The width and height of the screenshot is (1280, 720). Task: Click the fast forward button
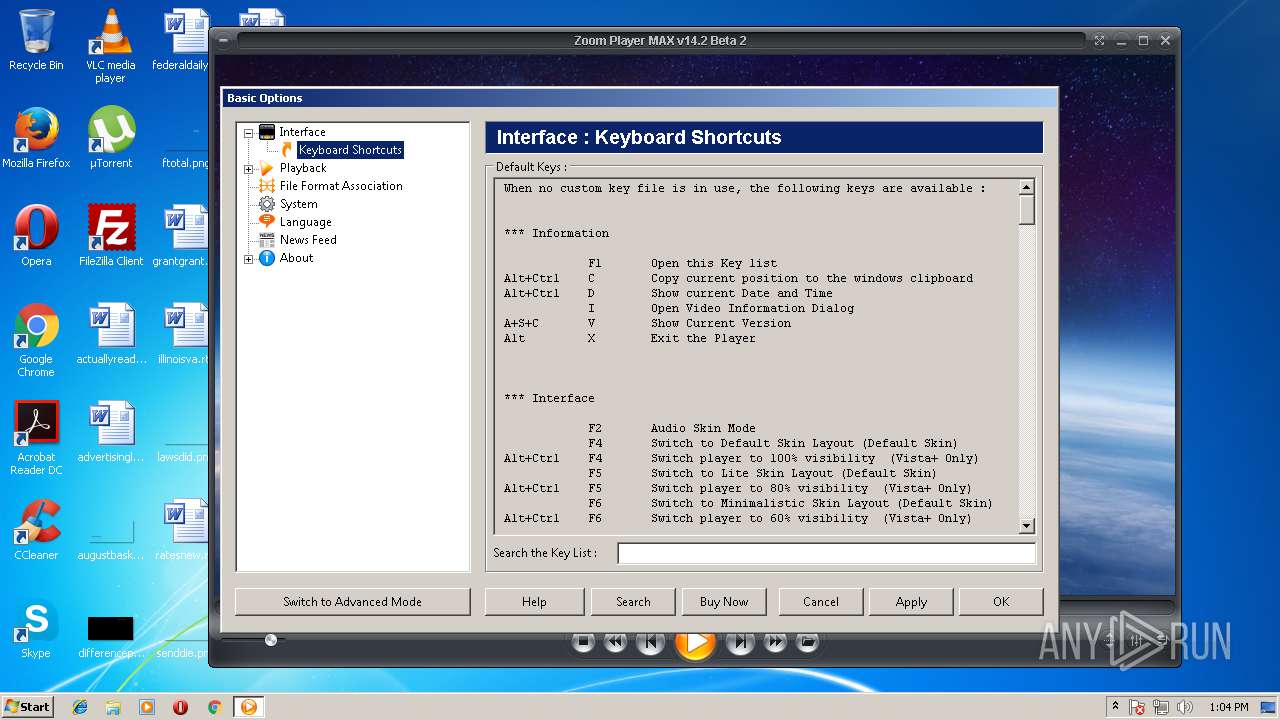[x=775, y=642]
